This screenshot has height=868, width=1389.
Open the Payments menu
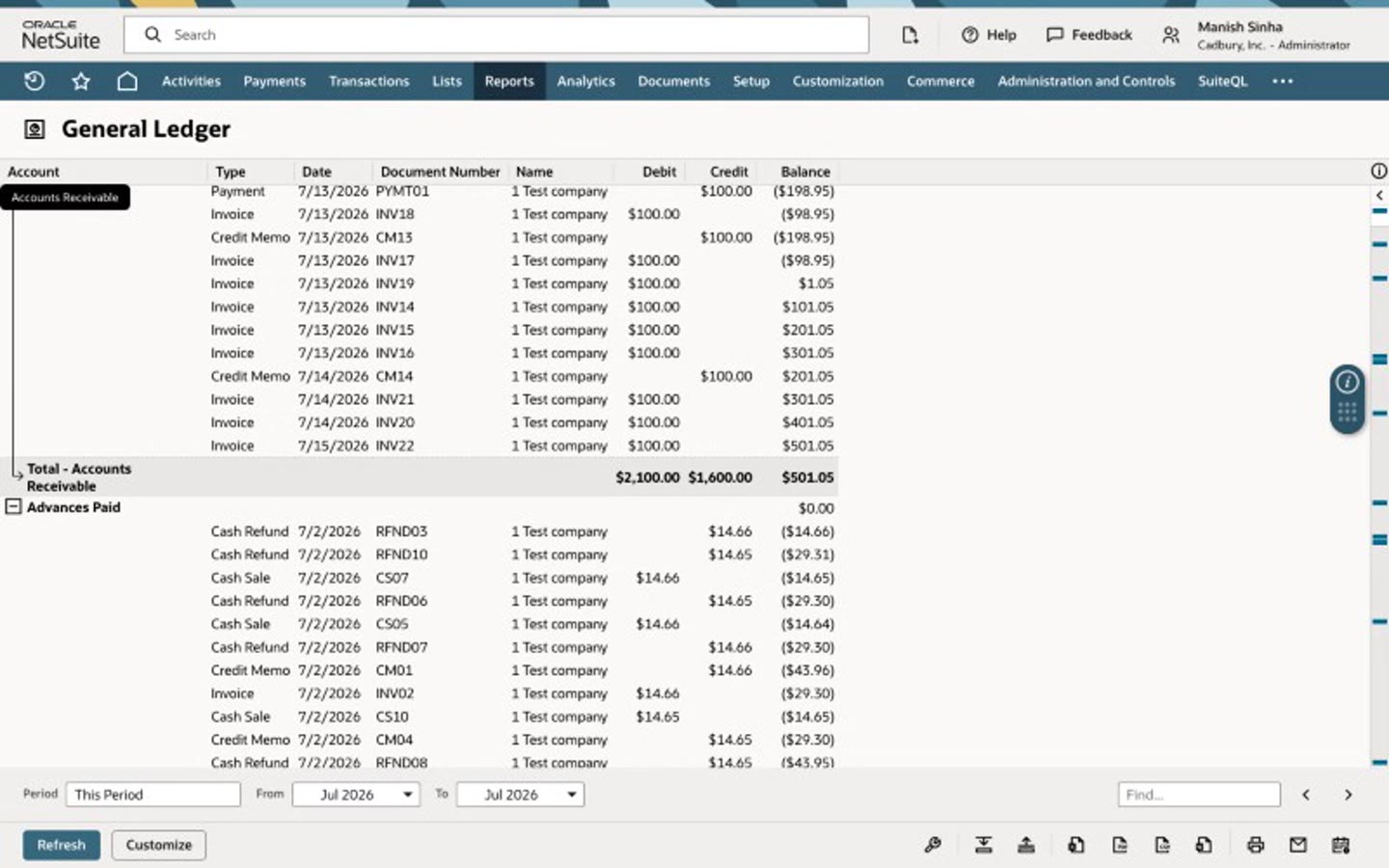[274, 81]
